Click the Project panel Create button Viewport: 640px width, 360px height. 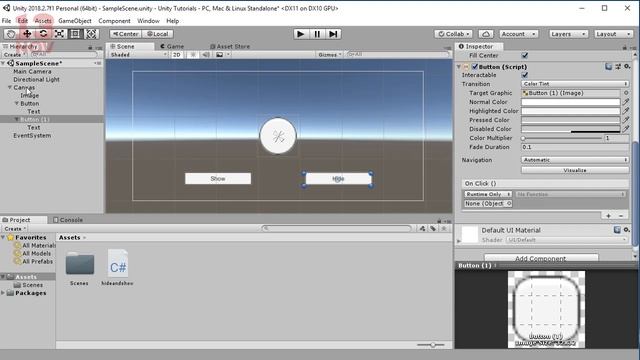15,229
